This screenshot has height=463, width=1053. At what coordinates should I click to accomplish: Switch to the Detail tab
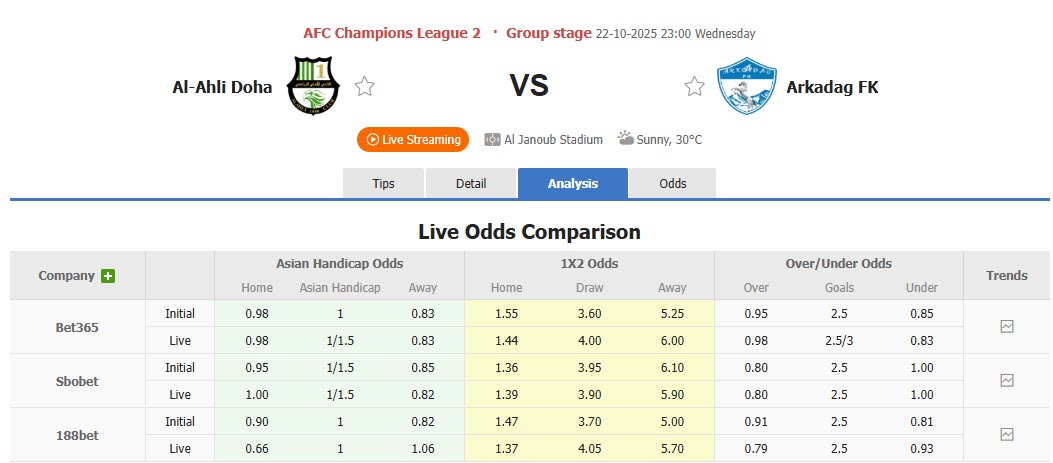tap(471, 184)
